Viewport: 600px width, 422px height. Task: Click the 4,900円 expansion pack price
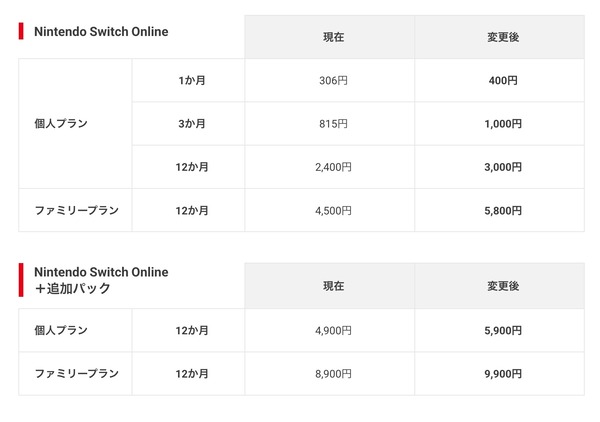click(333, 331)
